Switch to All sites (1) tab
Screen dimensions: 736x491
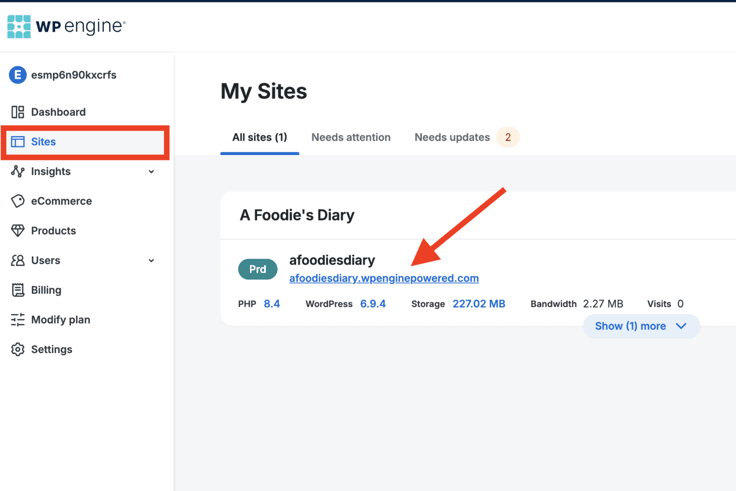click(260, 138)
